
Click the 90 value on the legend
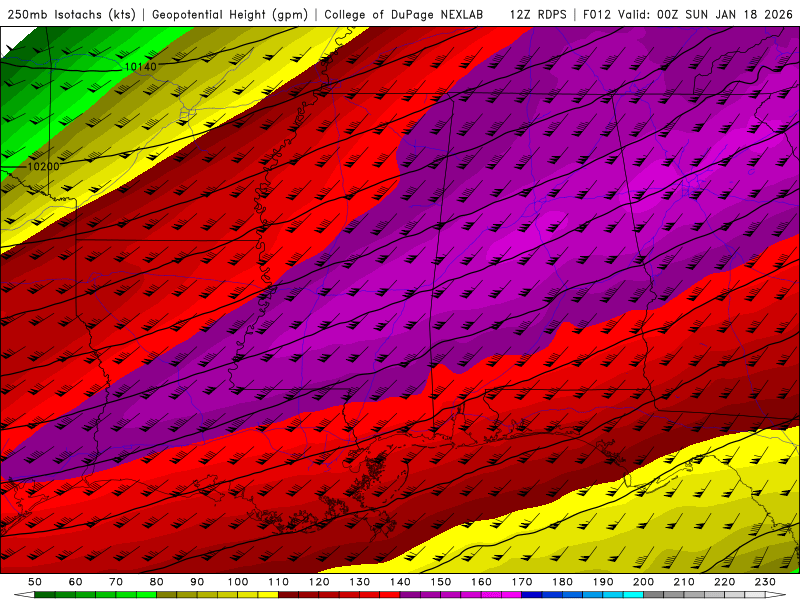pos(197,582)
